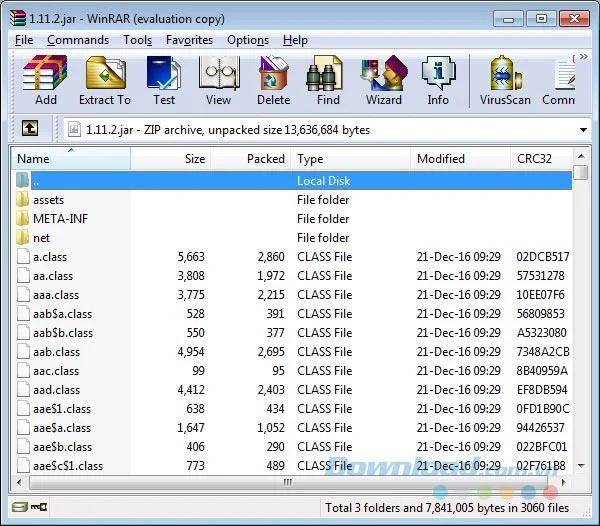Select the parent '..' folder row
The image size is (600, 526).
point(292,181)
